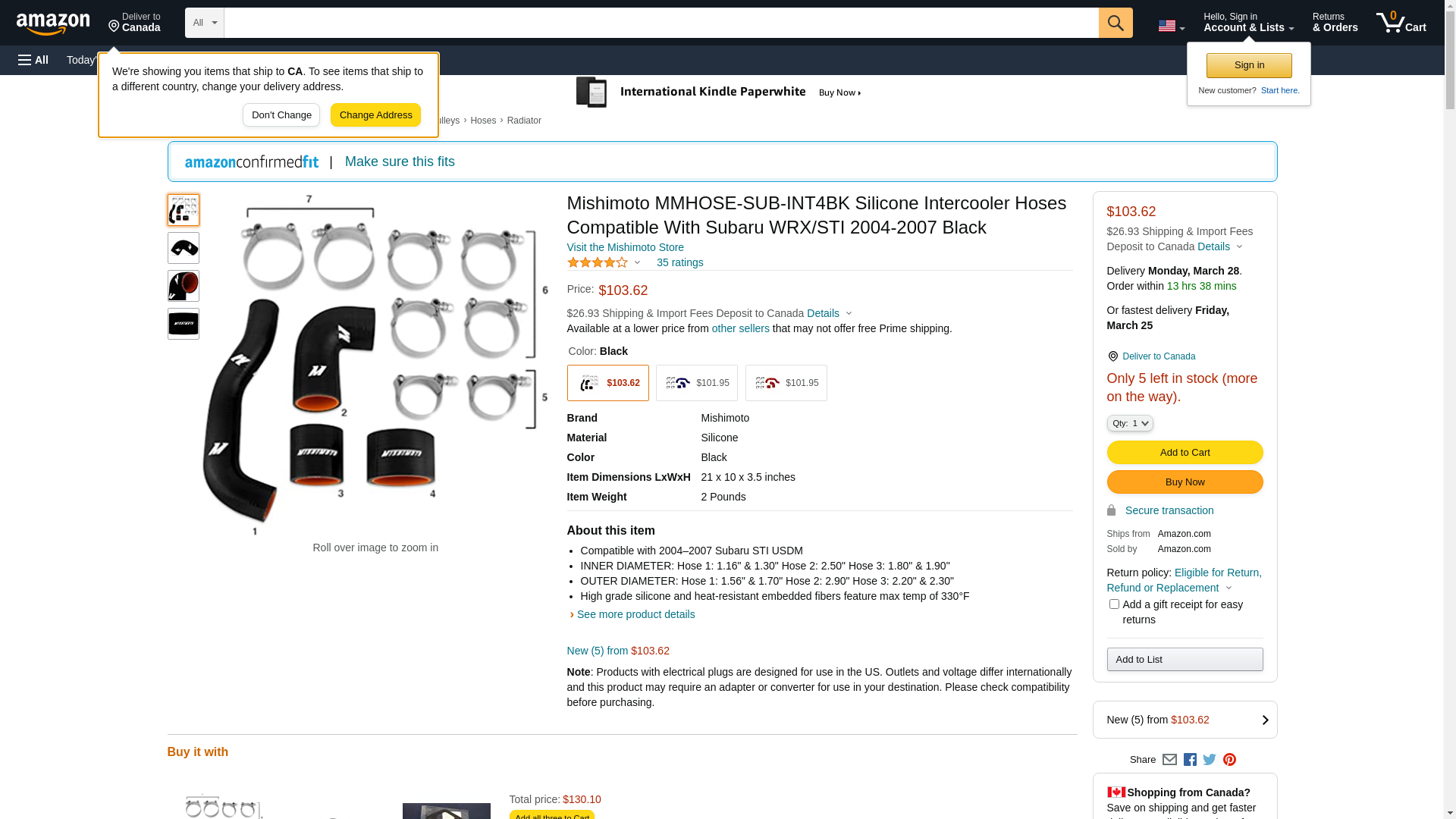Enable the gift receipt checkbox
The width and height of the screenshot is (1456, 819).
coord(1114,604)
